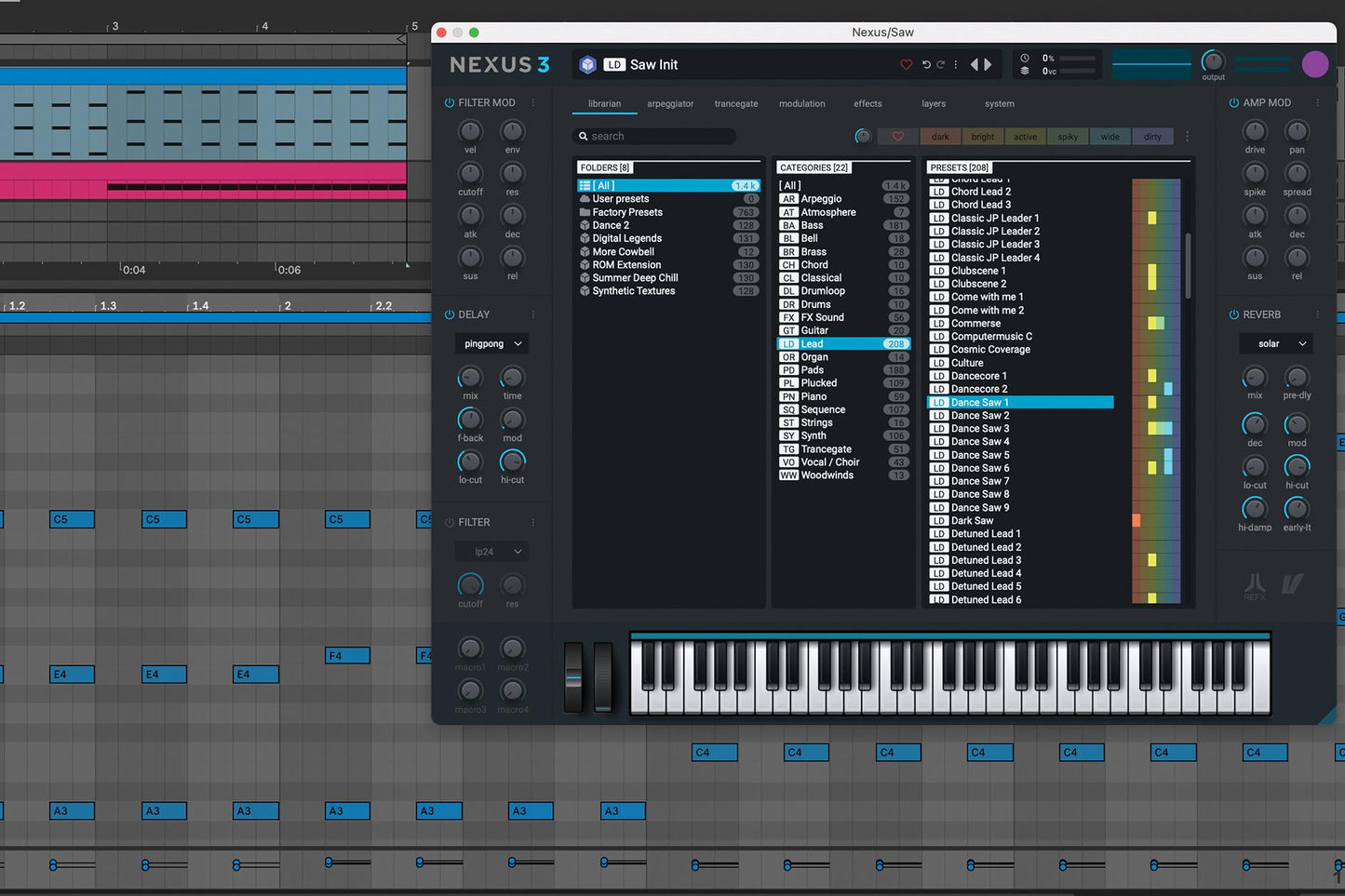Click the FILTER MOD cutoff knob

click(471, 174)
